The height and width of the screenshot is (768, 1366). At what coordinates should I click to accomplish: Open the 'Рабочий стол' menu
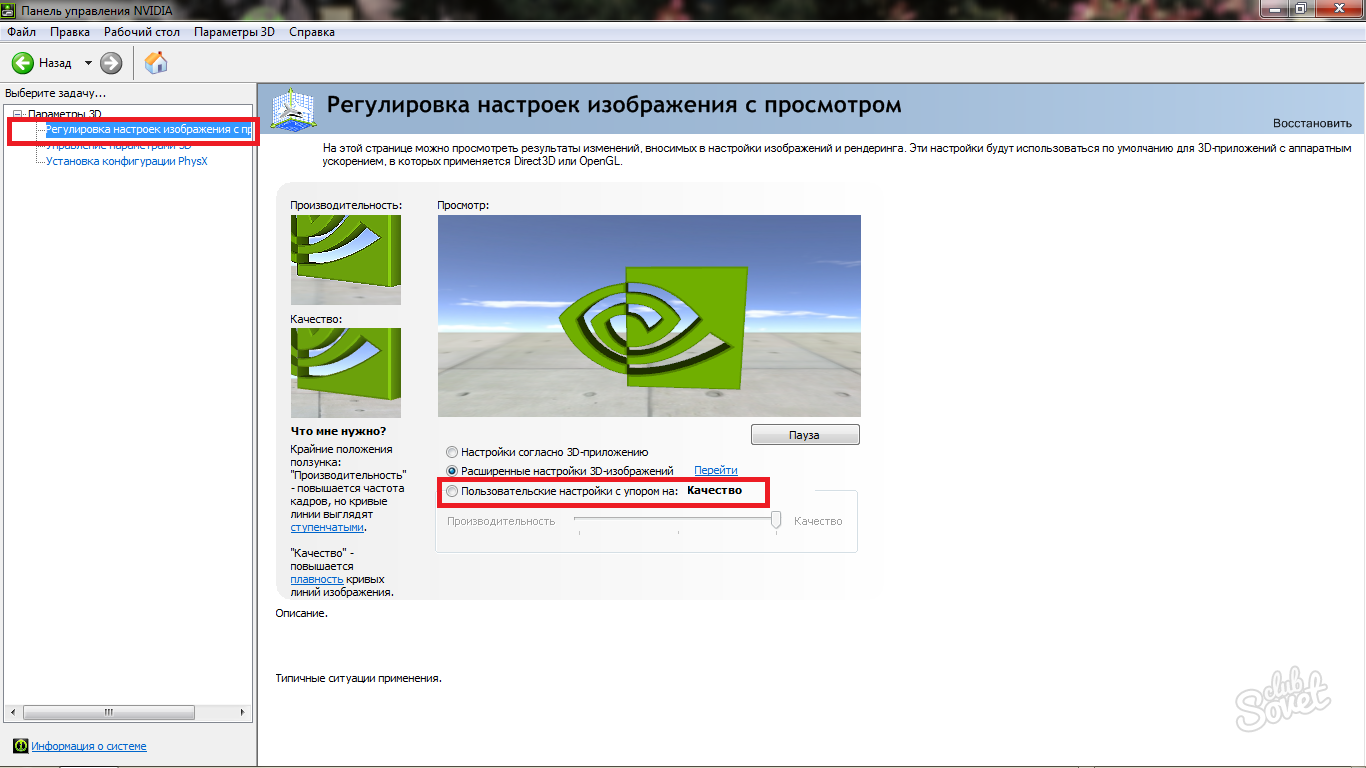pos(142,32)
